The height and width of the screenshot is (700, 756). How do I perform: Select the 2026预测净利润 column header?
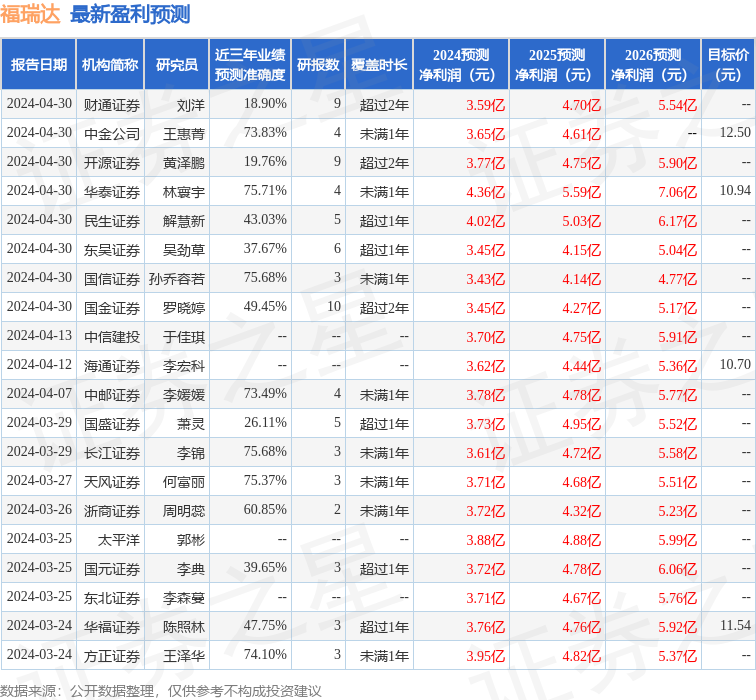653,65
